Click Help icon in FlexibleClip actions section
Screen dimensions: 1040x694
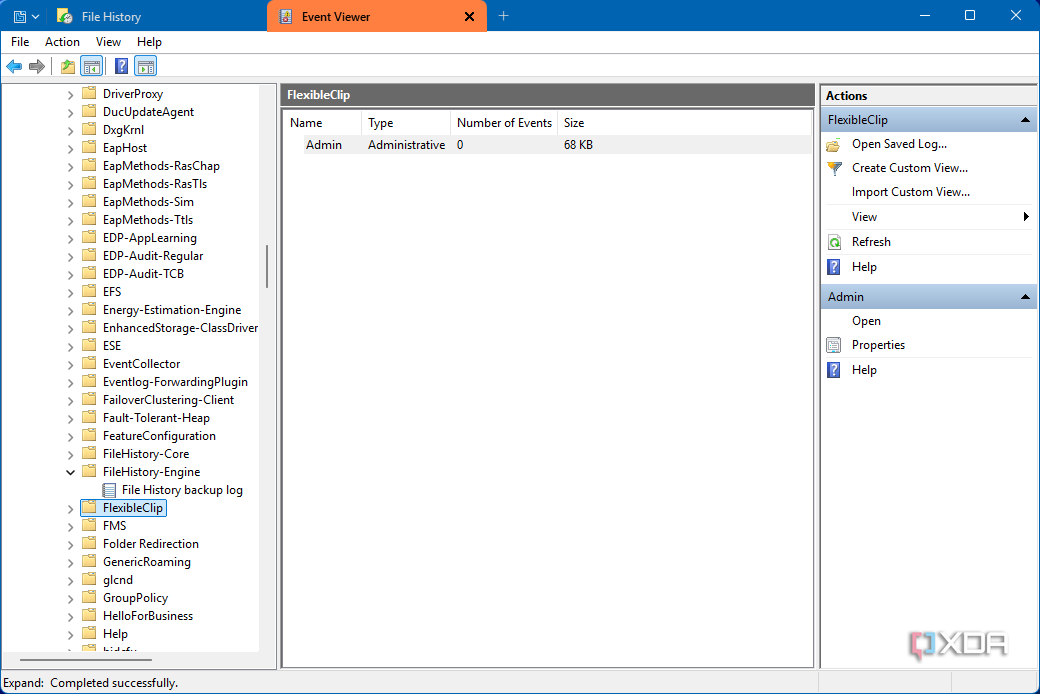tap(834, 267)
